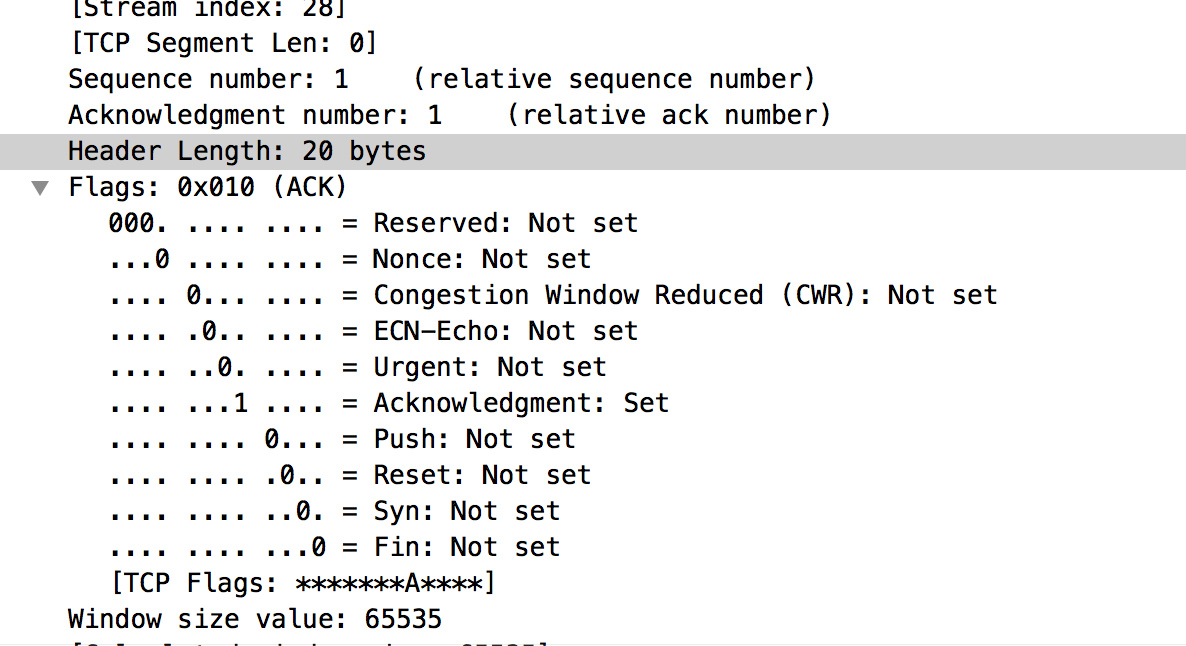The width and height of the screenshot is (1186, 646).
Task: Click the Stream index: 28 row
Action: click(x=207, y=8)
